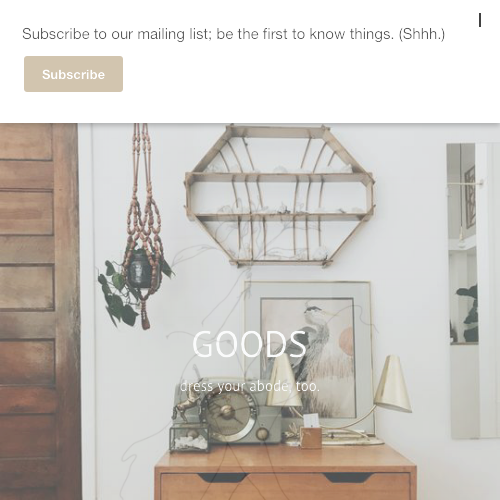Click the wooden dresser top
Screen dimensions: 500x500
point(286,458)
